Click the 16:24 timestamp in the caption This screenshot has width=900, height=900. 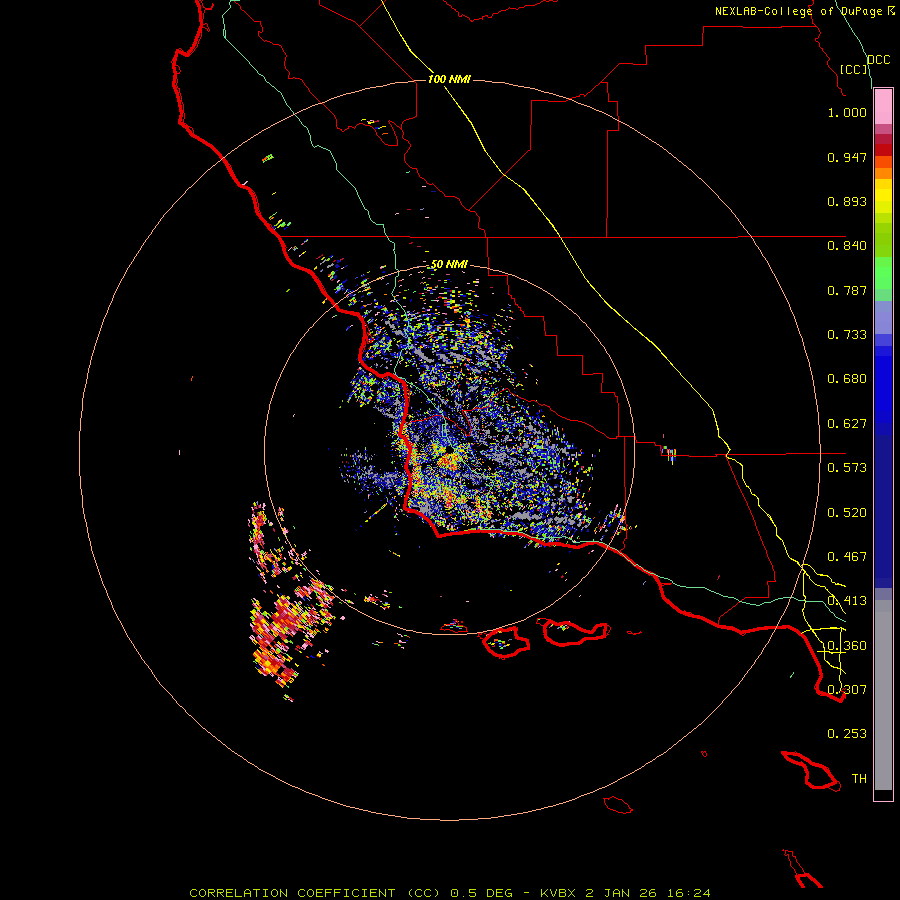(x=691, y=893)
